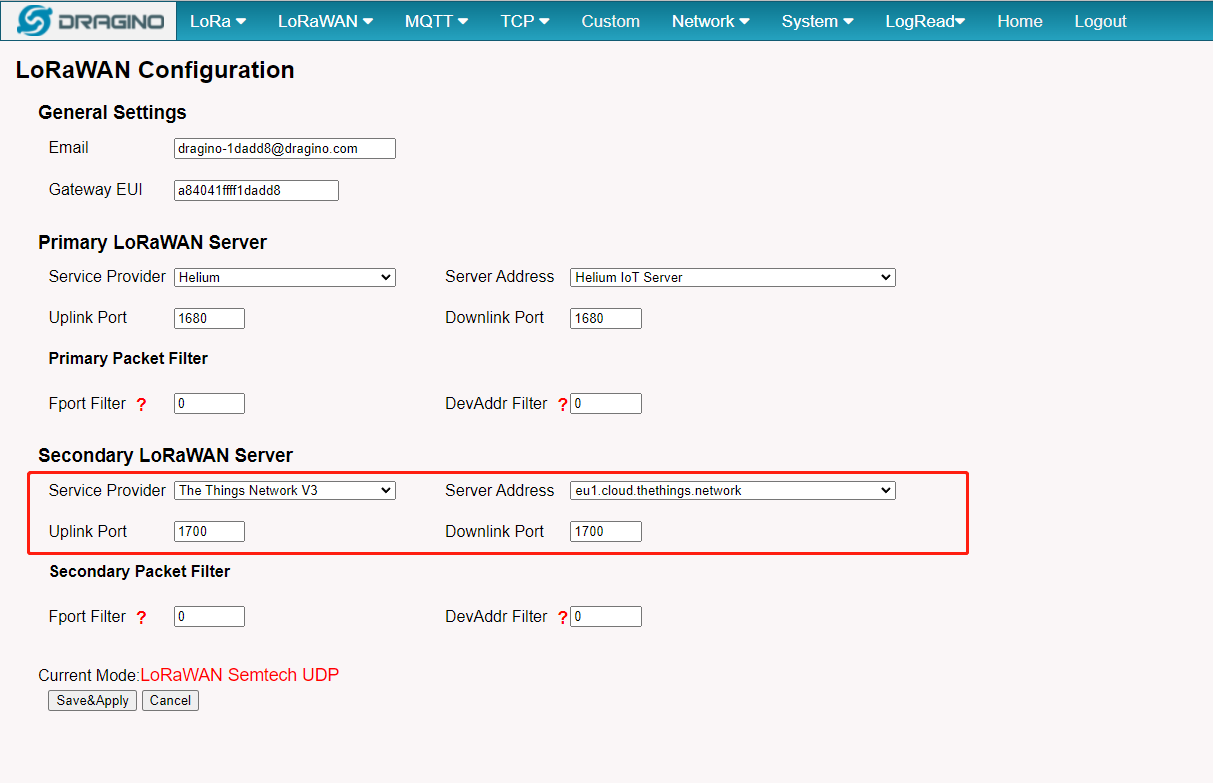The height and width of the screenshot is (783, 1213).
Task: Click the Logout link
Action: 1100,21
